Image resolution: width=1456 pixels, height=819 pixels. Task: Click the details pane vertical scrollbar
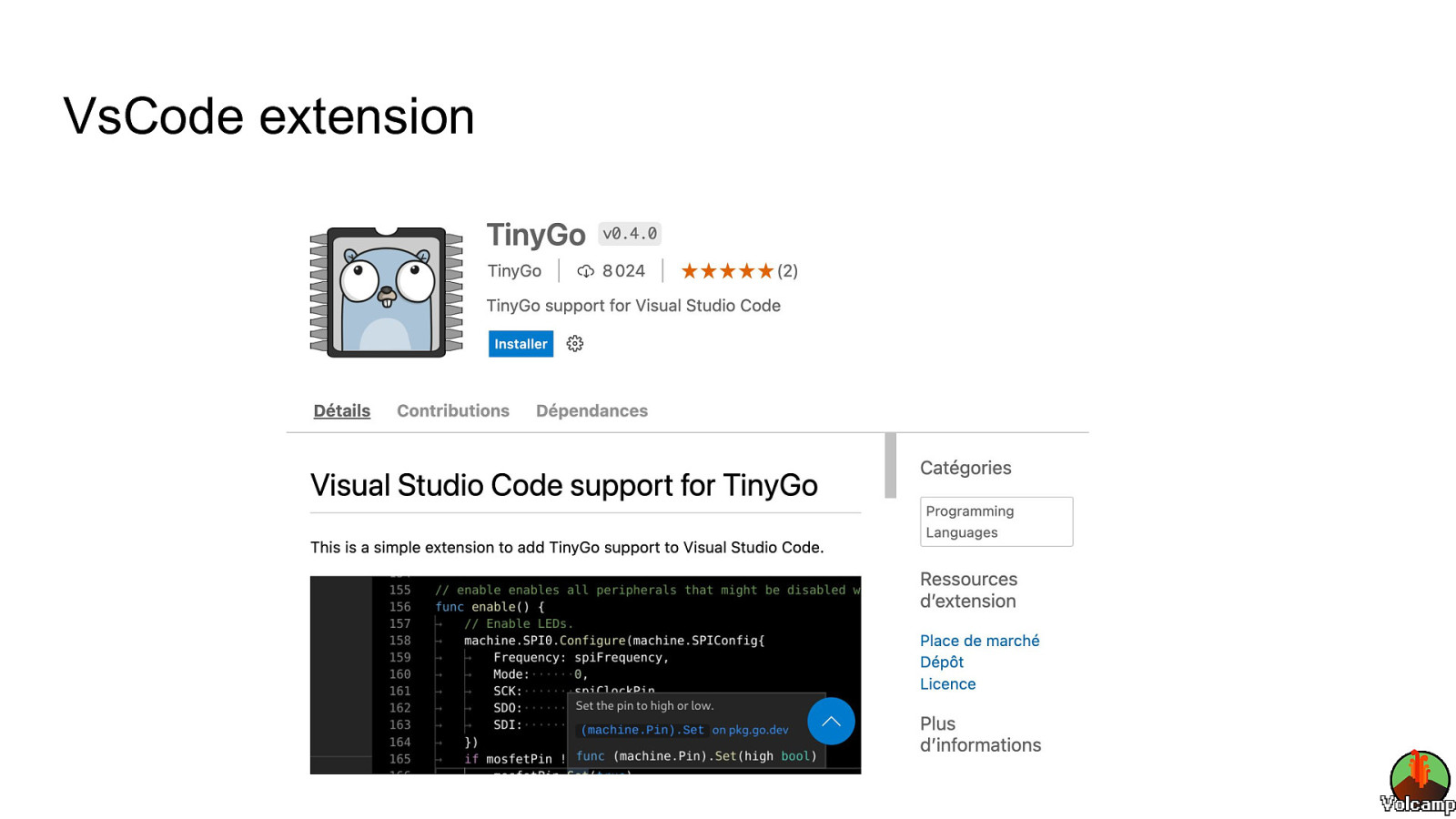click(x=890, y=466)
